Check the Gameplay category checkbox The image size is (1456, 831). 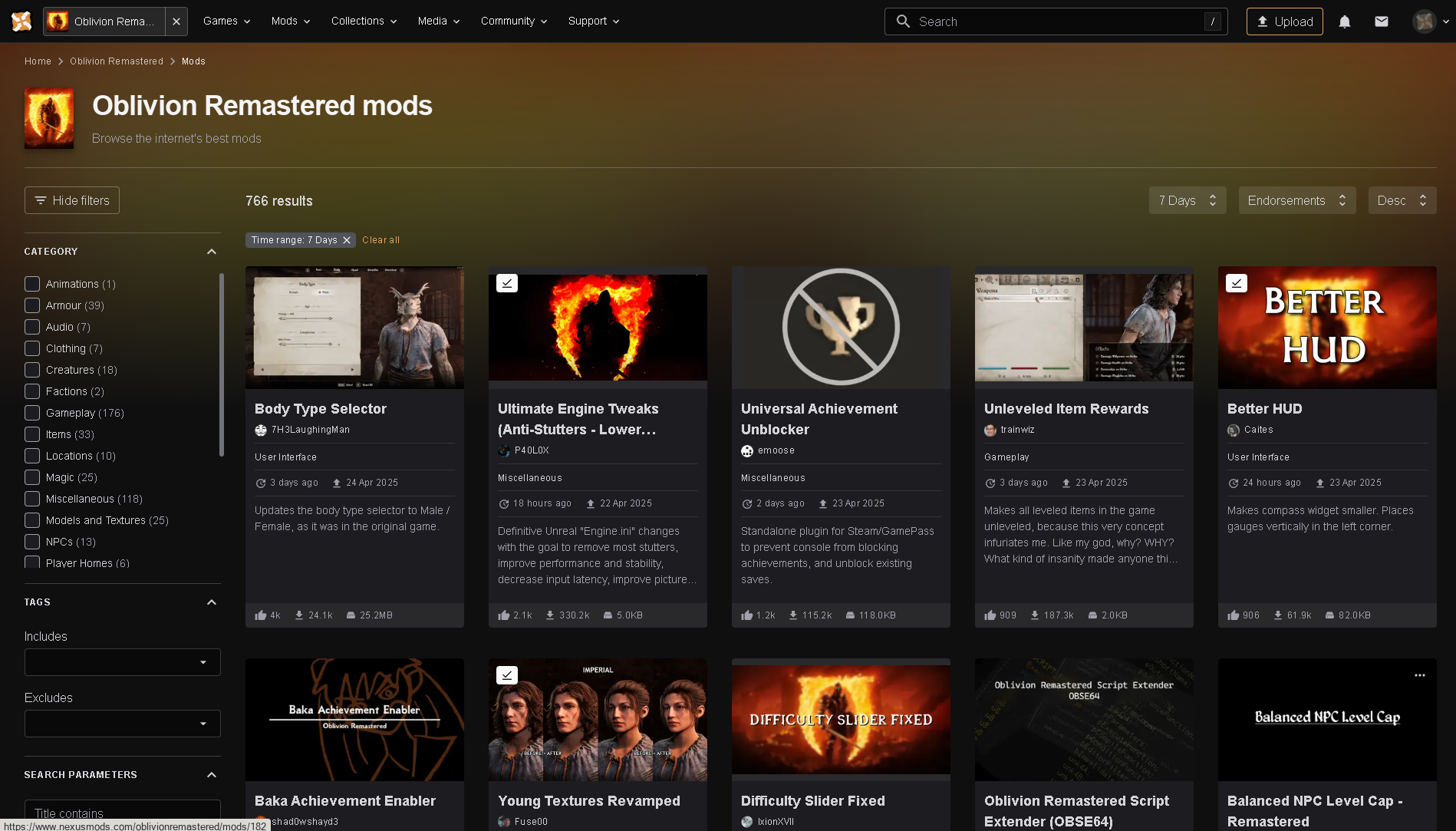click(x=32, y=413)
